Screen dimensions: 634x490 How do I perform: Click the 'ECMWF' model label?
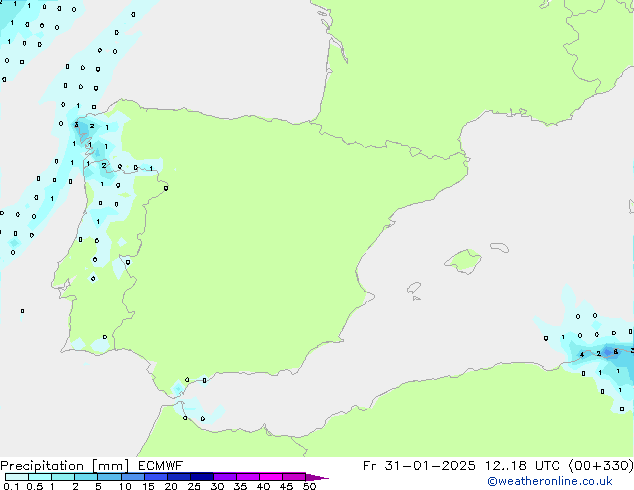click(160, 466)
